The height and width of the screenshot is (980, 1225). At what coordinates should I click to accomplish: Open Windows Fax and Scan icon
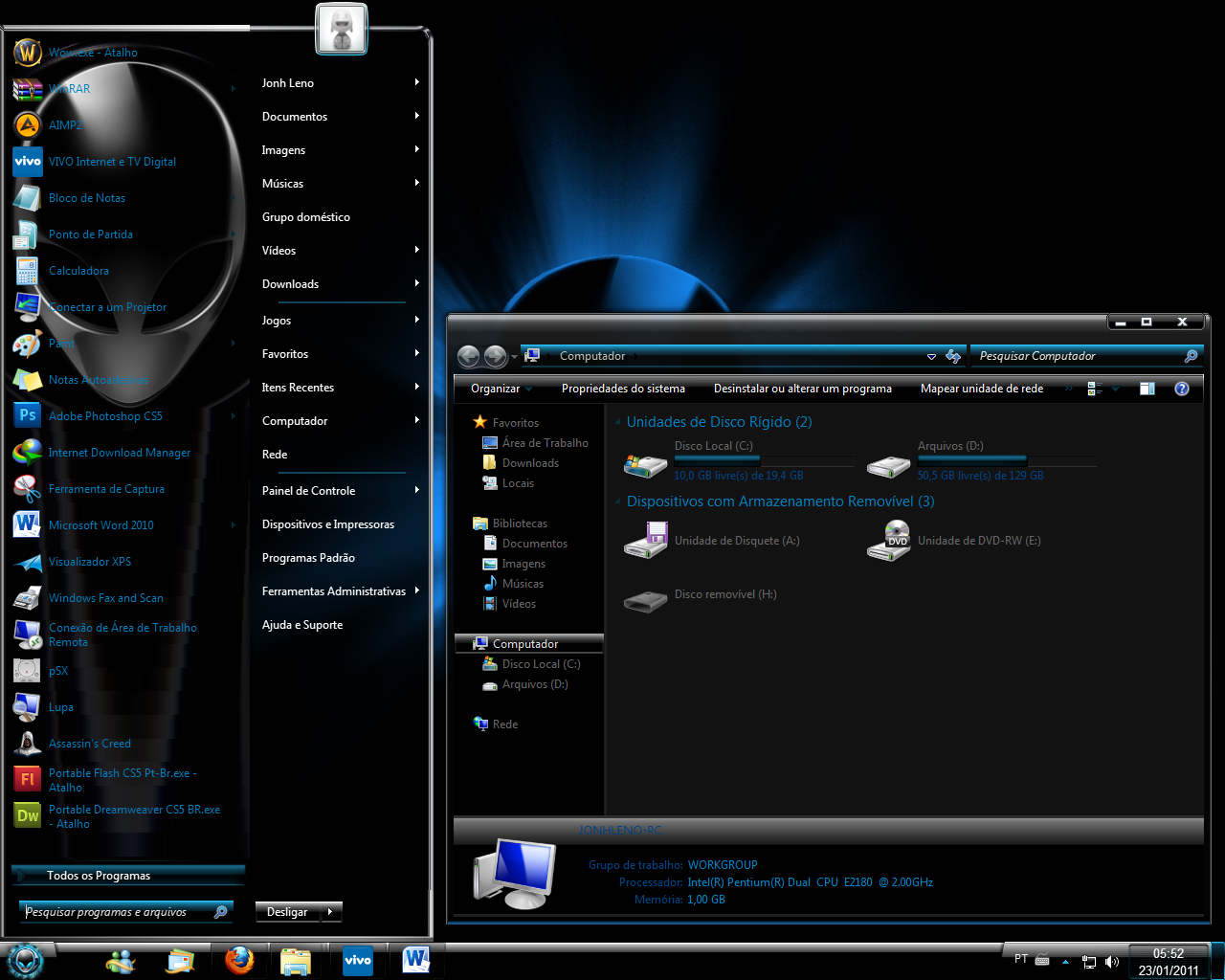(27, 598)
